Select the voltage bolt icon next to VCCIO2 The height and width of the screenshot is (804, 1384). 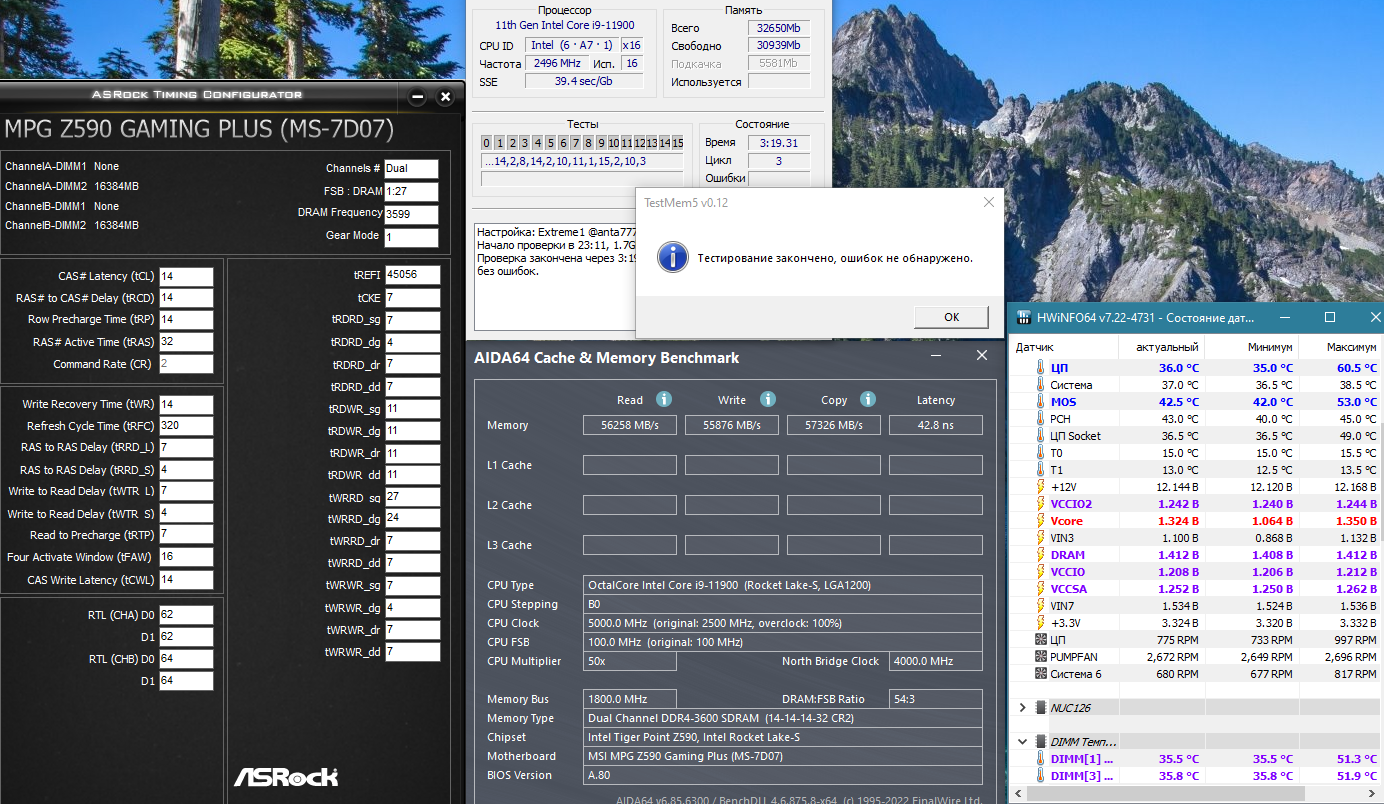pyautogui.click(x=1040, y=504)
